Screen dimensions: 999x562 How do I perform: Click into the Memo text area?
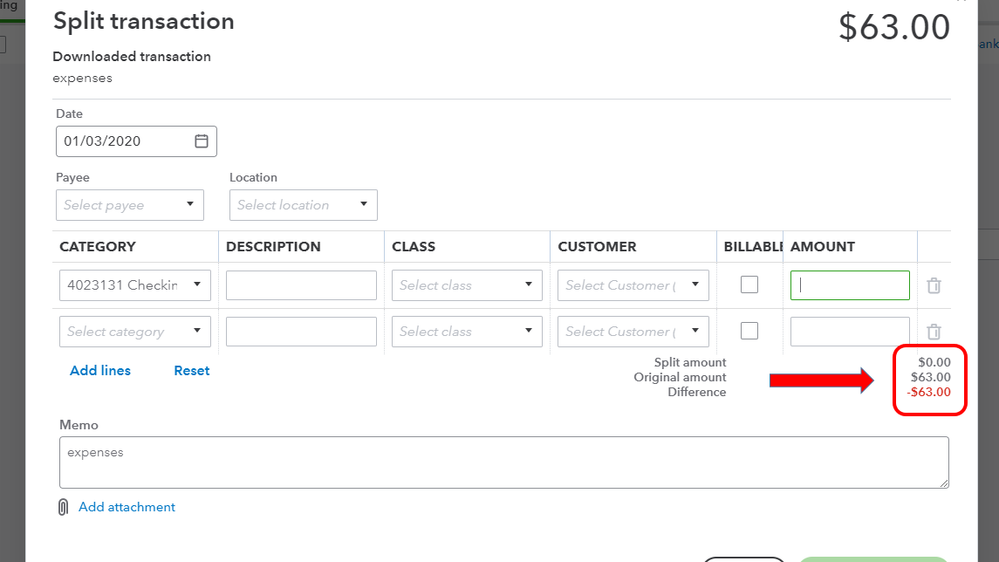503,462
